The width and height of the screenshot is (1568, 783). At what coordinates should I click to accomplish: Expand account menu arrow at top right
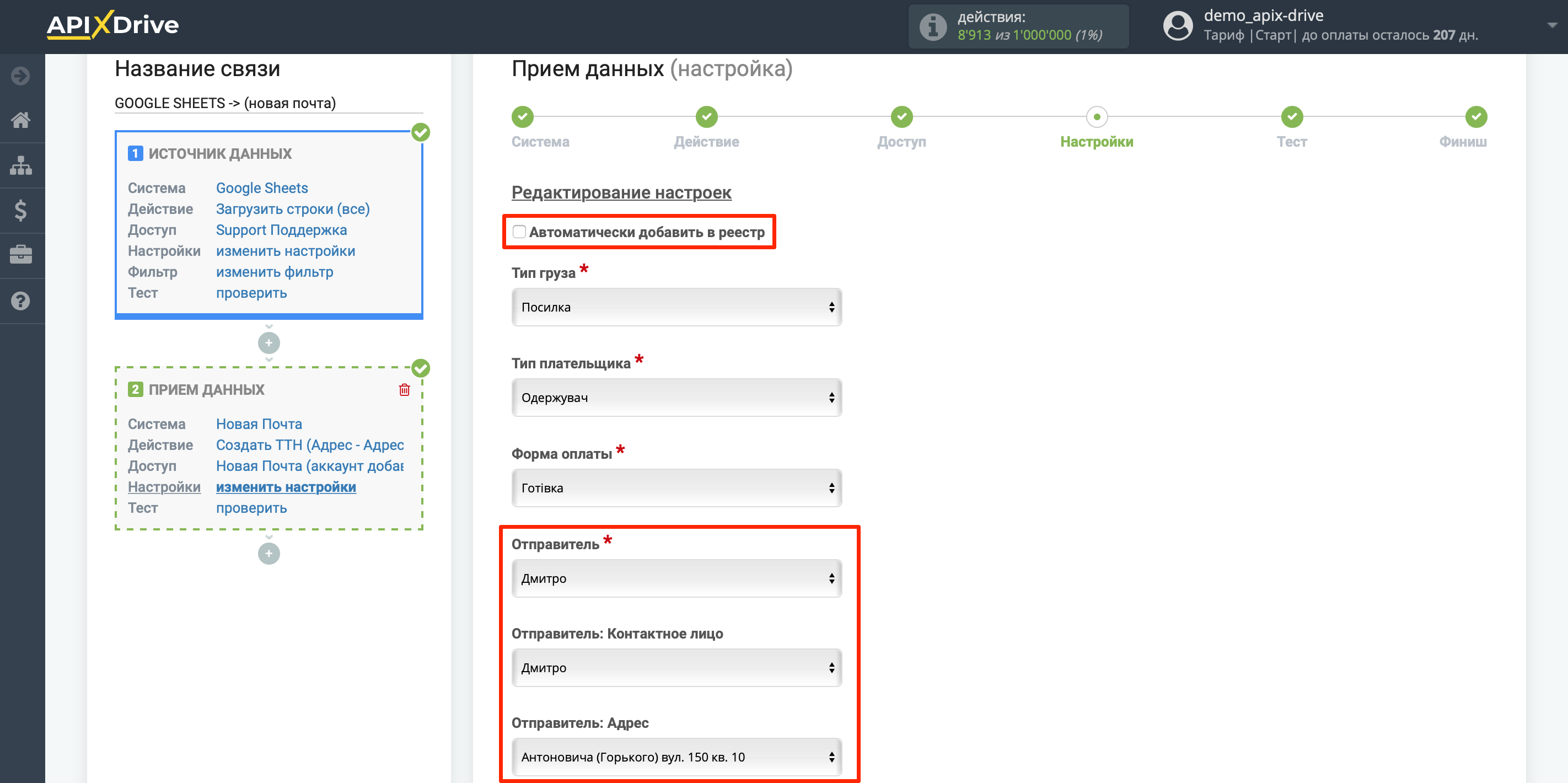(1552, 25)
